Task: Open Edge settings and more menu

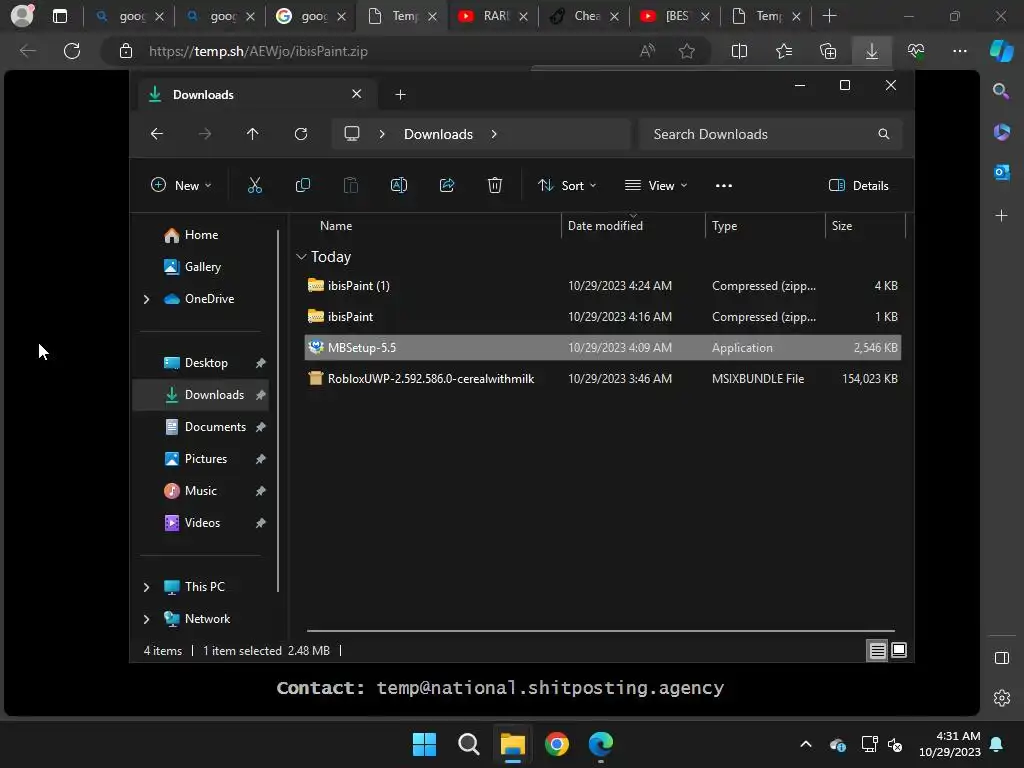Action: point(959,51)
